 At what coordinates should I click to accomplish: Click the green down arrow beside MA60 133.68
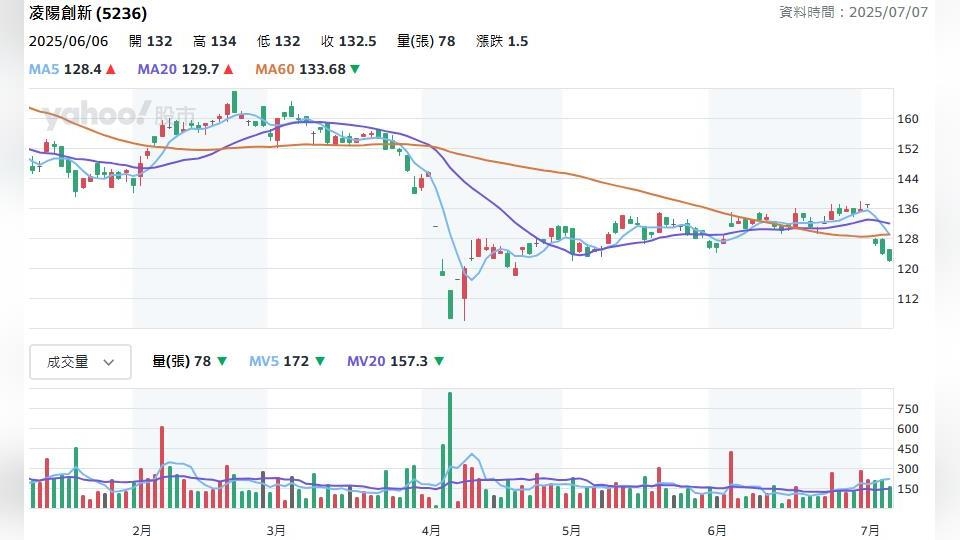[355, 69]
